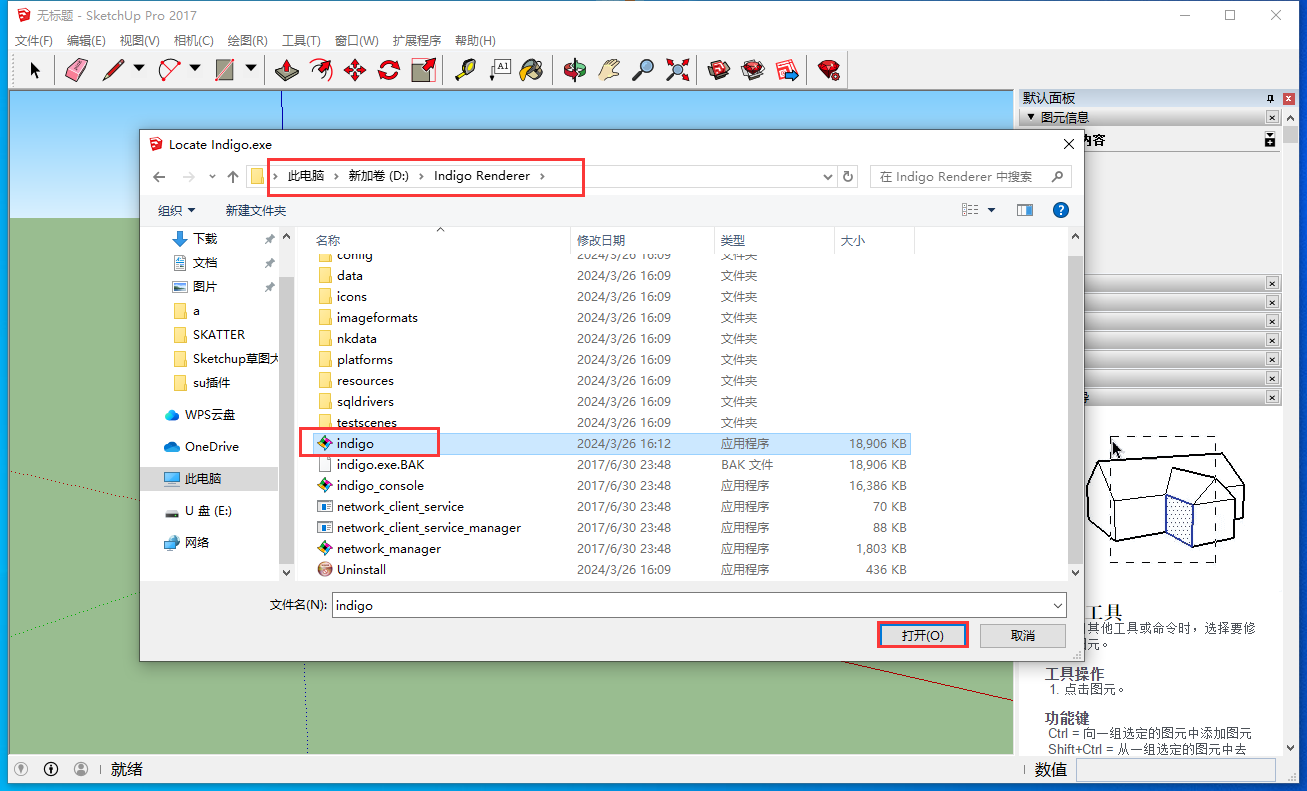Click the Zoom Extents tool
The image size is (1307, 791).
(677, 70)
